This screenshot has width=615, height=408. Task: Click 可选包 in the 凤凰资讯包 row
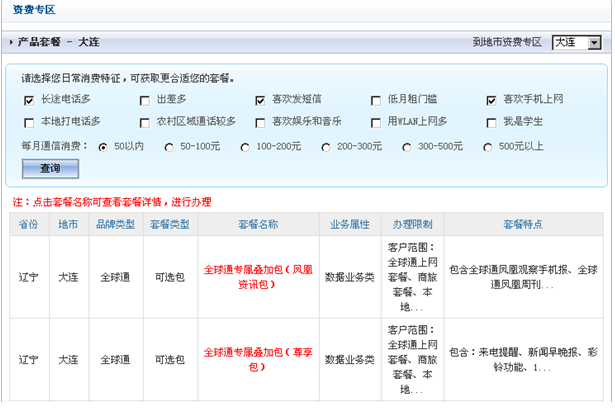170,277
